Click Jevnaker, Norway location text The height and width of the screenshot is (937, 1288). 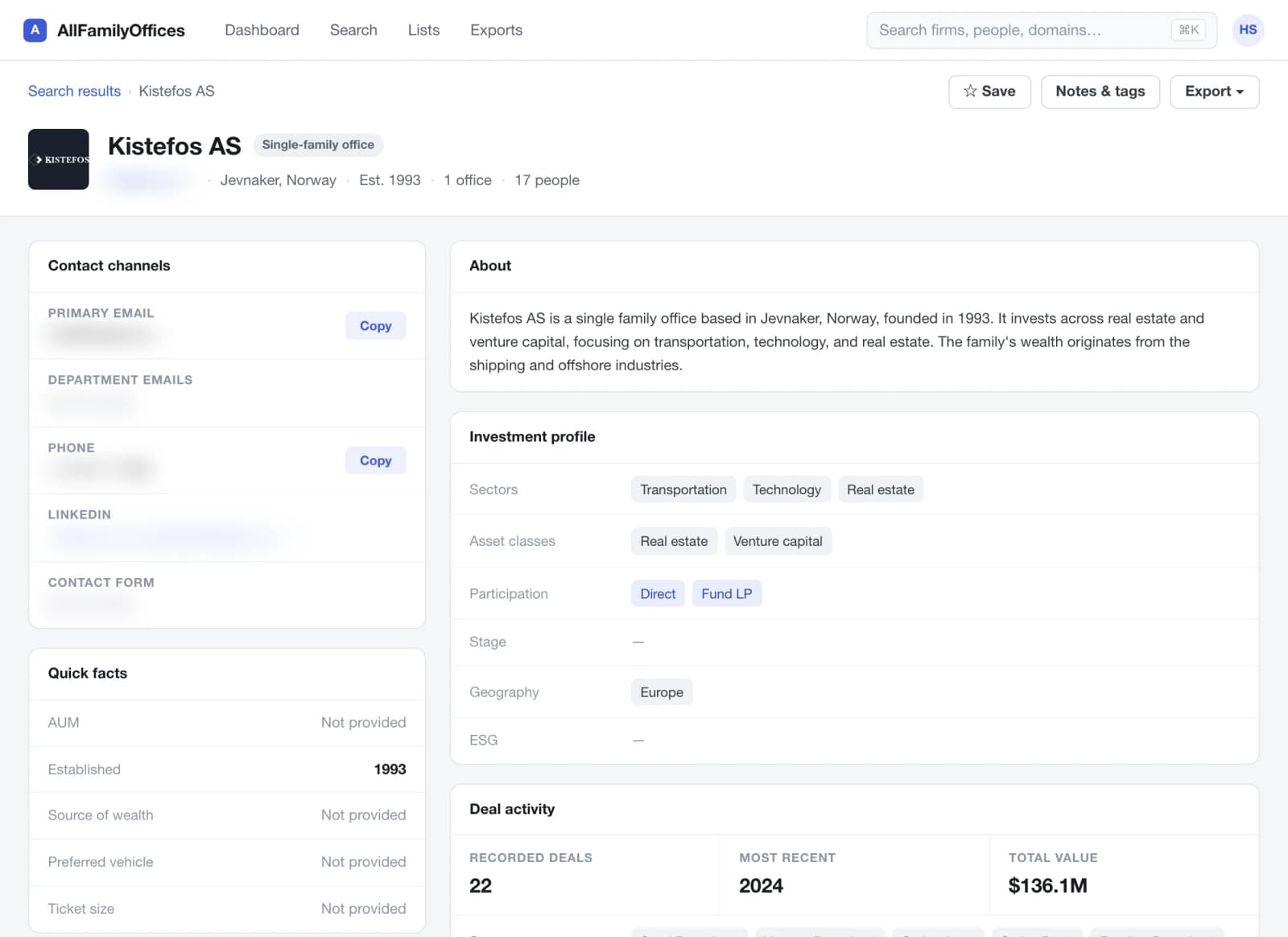(x=279, y=180)
